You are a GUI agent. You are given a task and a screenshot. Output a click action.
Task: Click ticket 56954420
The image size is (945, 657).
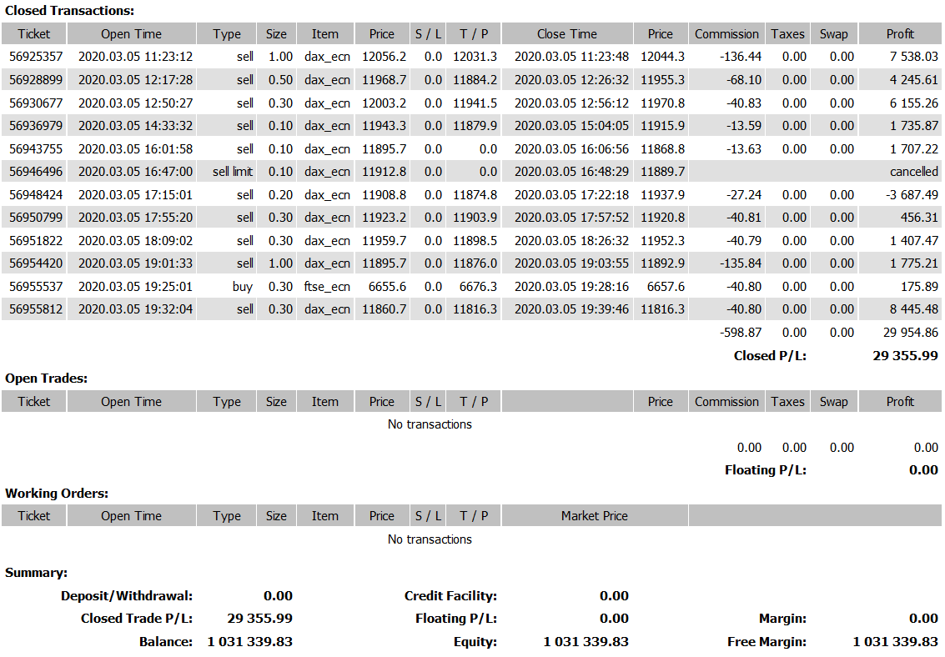[36, 263]
